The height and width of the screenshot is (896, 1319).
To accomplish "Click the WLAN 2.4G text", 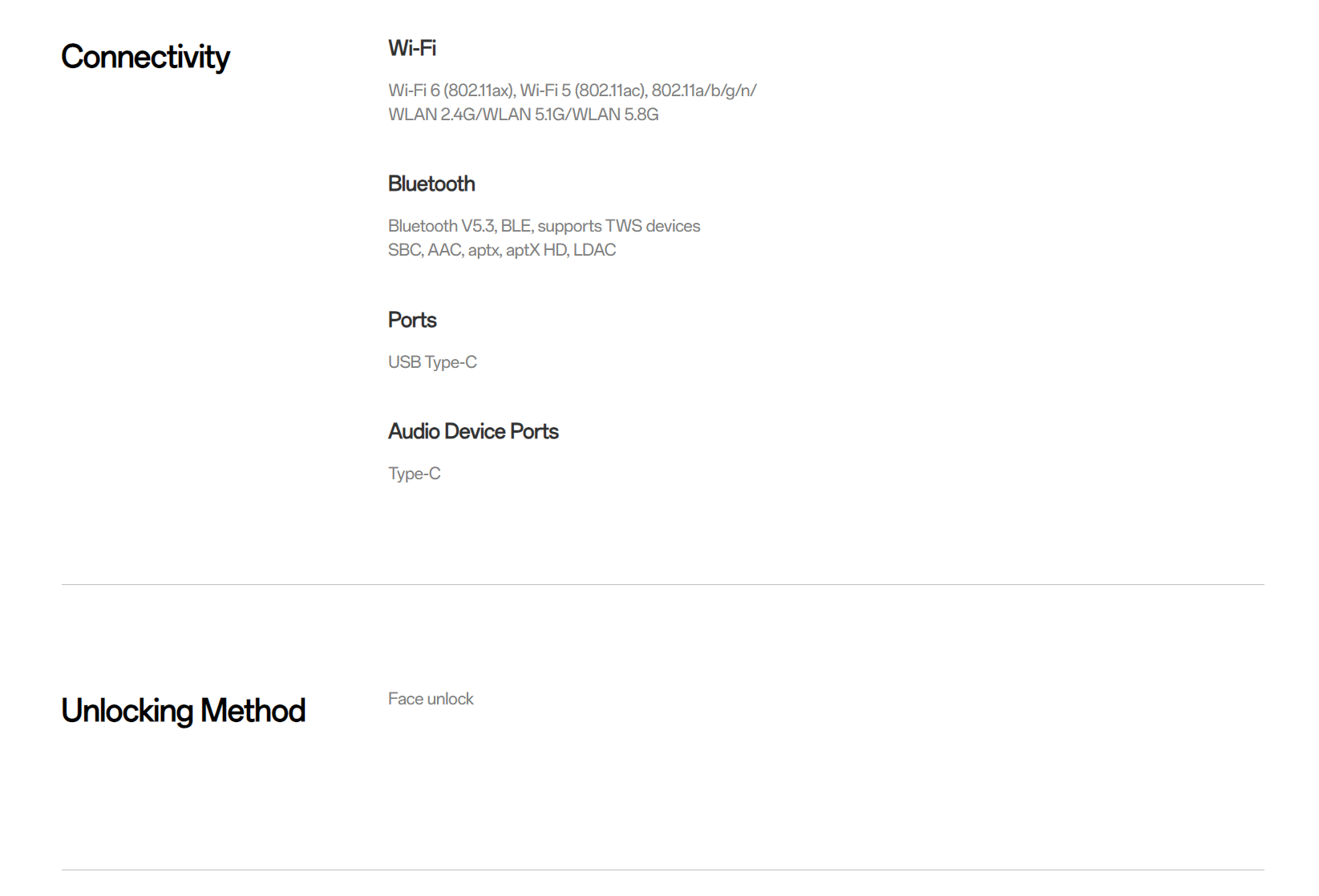I will click(x=431, y=115).
